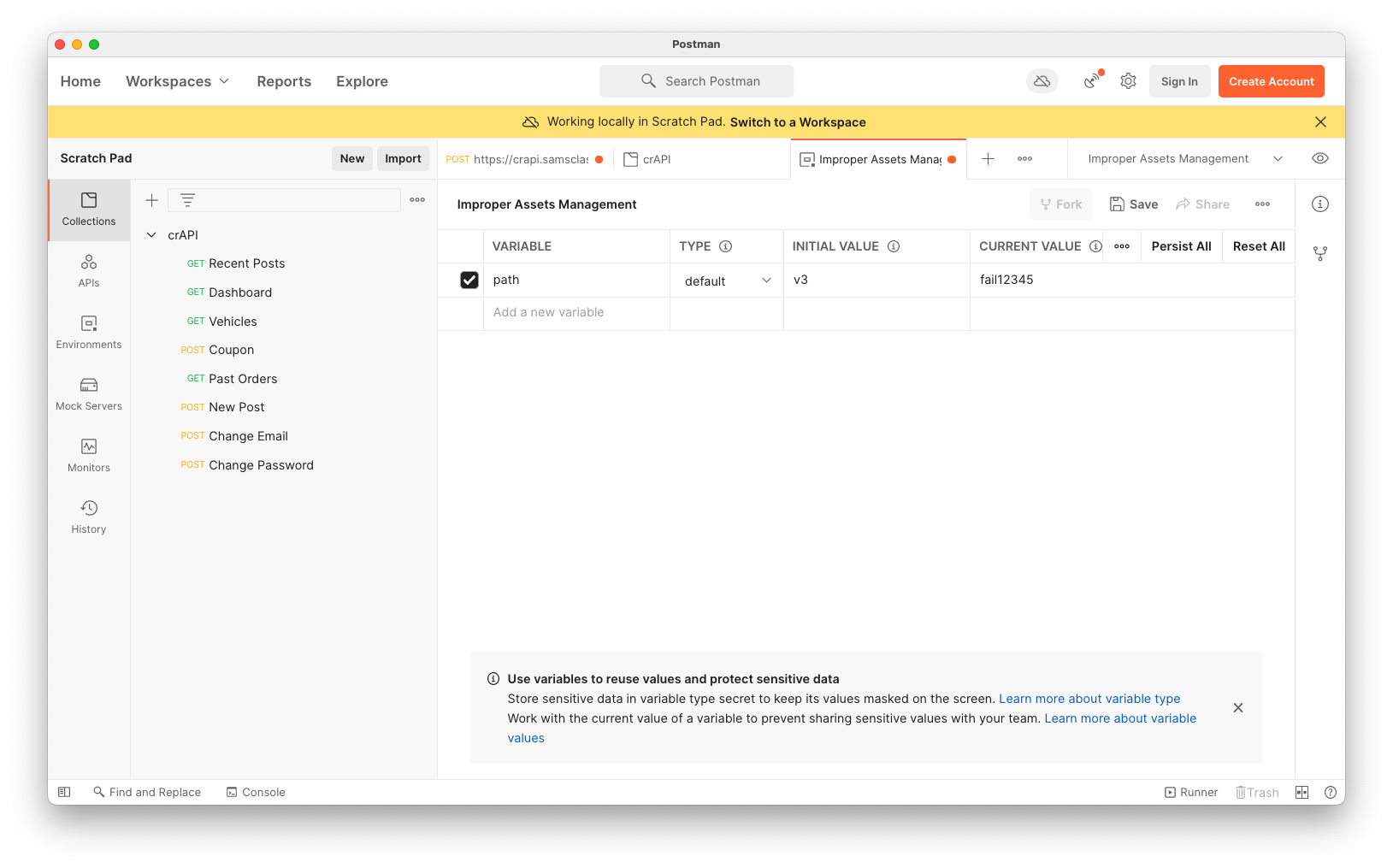Image resolution: width=1393 pixels, height=868 pixels.
Task: Click the Search Postman field
Action: tap(696, 81)
